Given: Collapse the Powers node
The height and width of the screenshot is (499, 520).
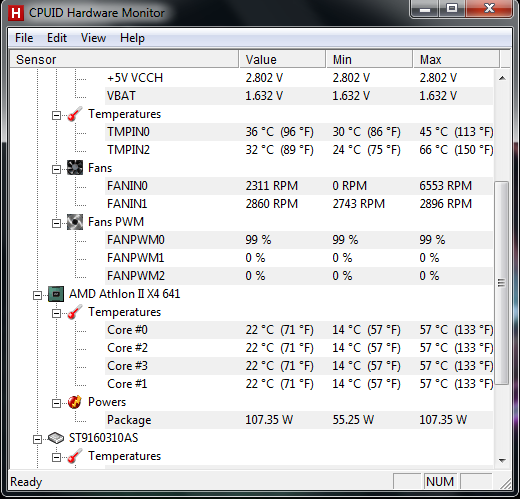Looking at the screenshot, I should click(x=56, y=403).
